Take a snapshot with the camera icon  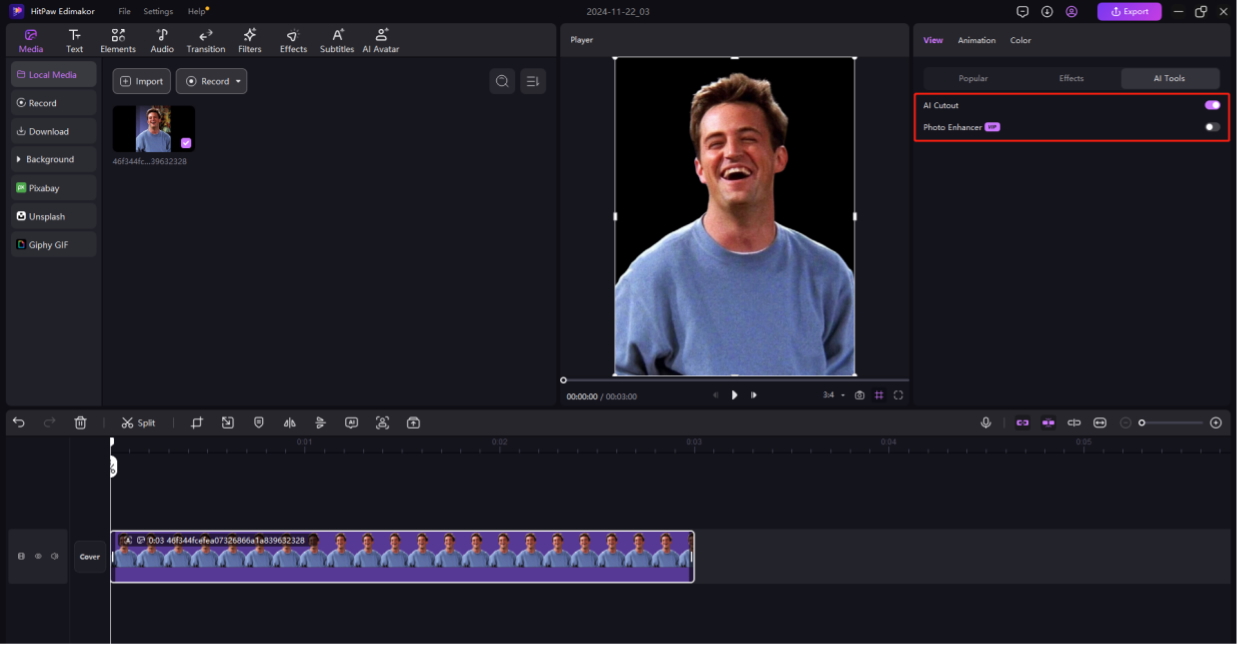coord(860,395)
